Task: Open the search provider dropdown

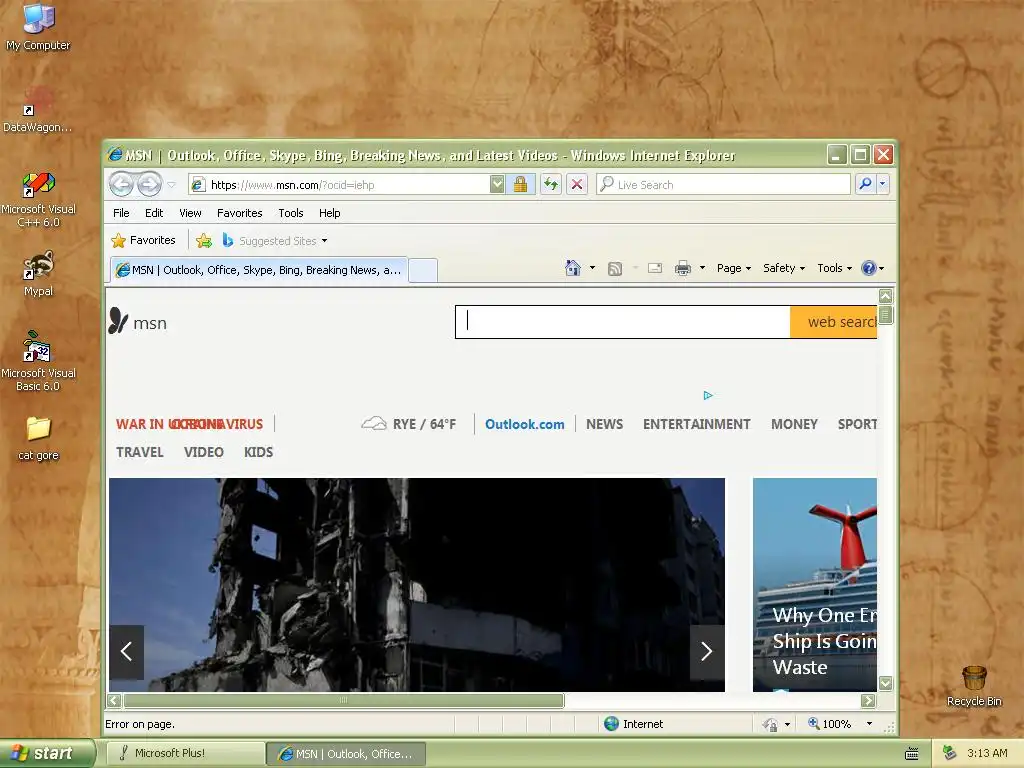Action: click(882, 185)
